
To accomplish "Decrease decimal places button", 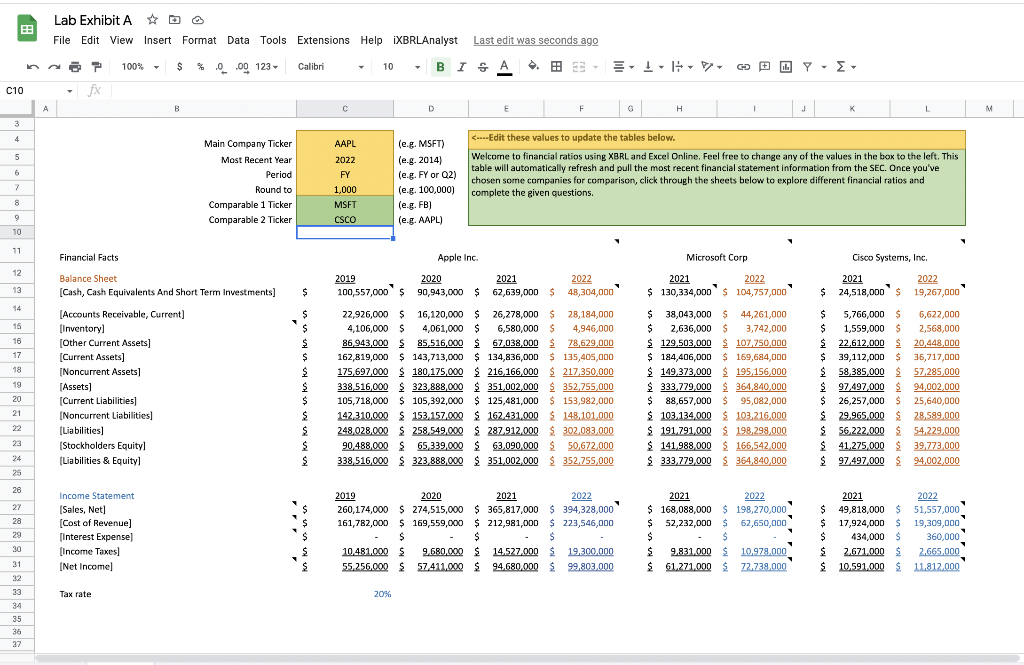I will click(x=221, y=67).
